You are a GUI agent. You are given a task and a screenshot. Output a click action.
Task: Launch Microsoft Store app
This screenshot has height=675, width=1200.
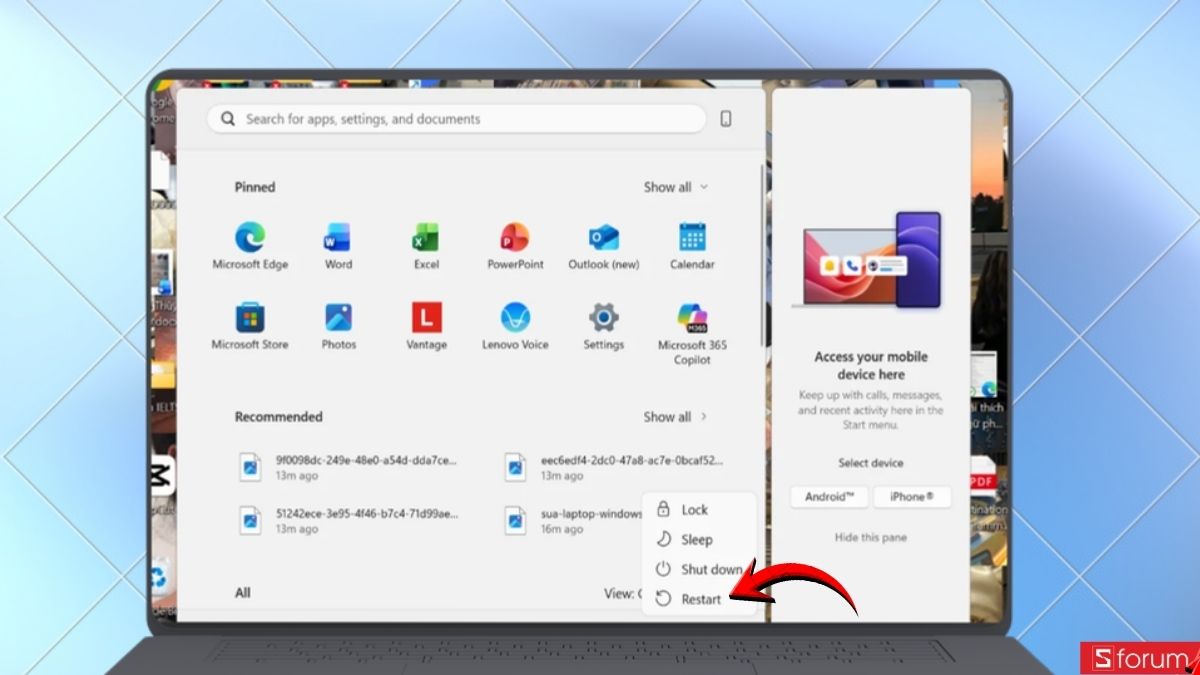pyautogui.click(x=250, y=326)
